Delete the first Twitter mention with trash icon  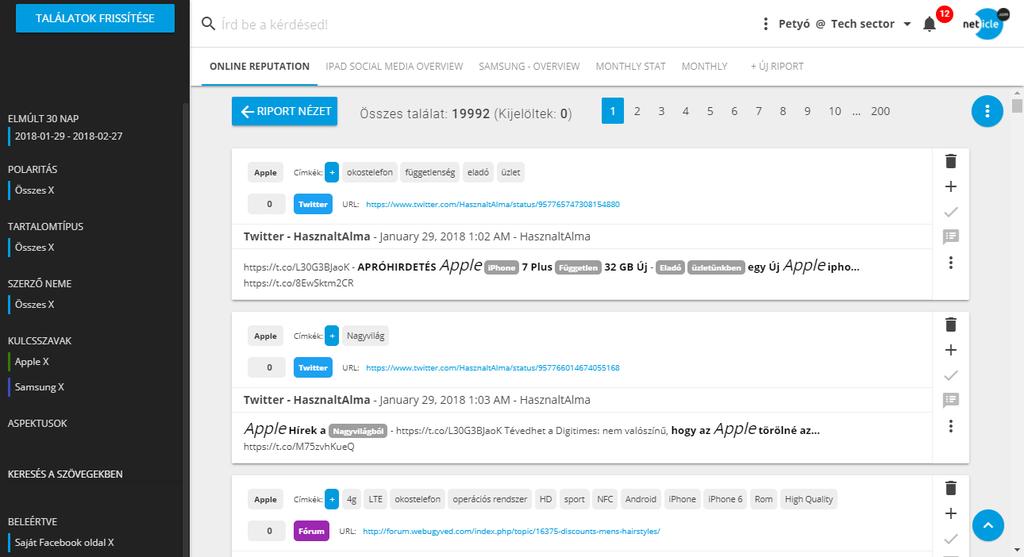click(x=951, y=161)
